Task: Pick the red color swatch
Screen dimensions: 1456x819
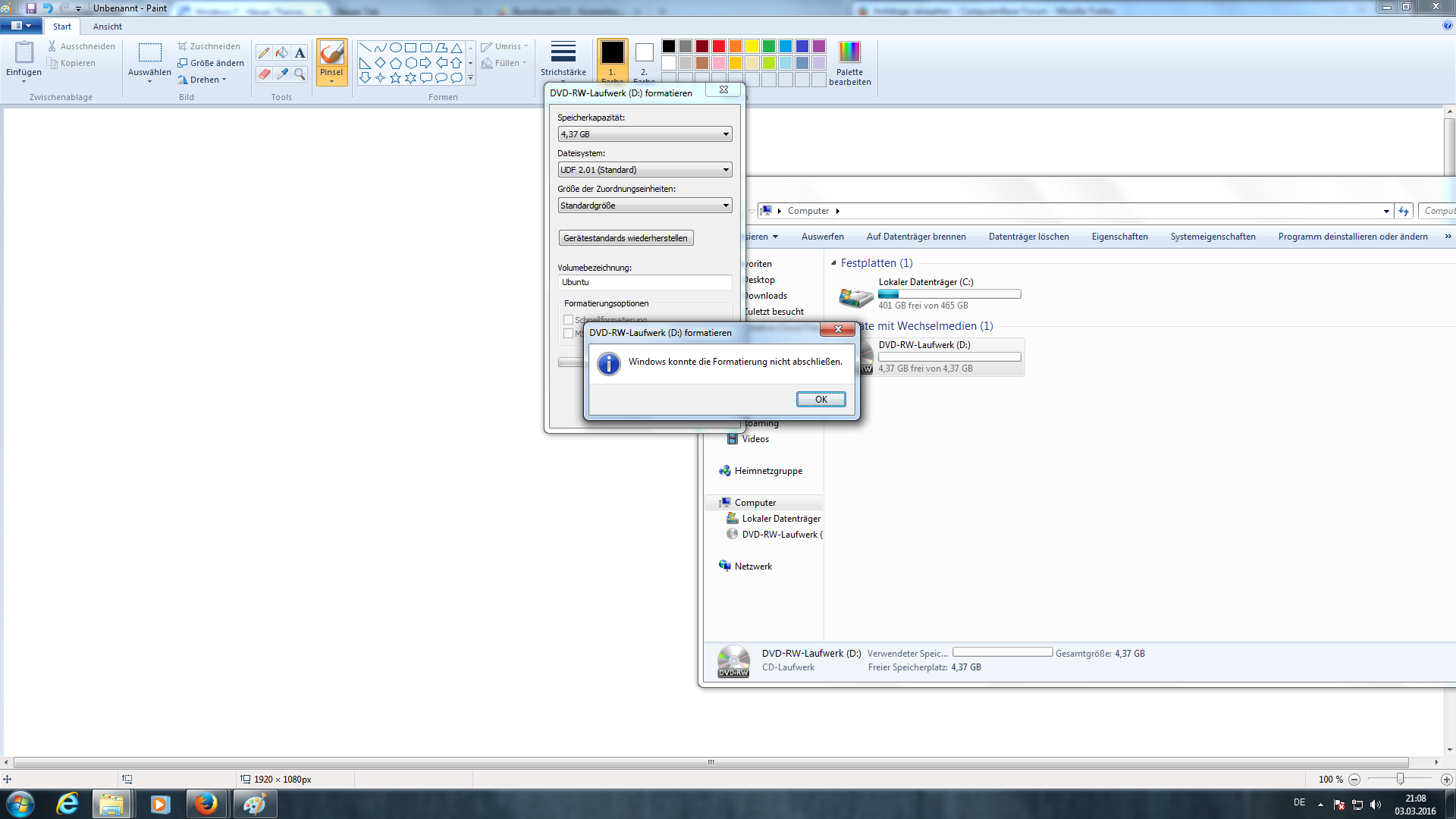Action: tap(718, 46)
